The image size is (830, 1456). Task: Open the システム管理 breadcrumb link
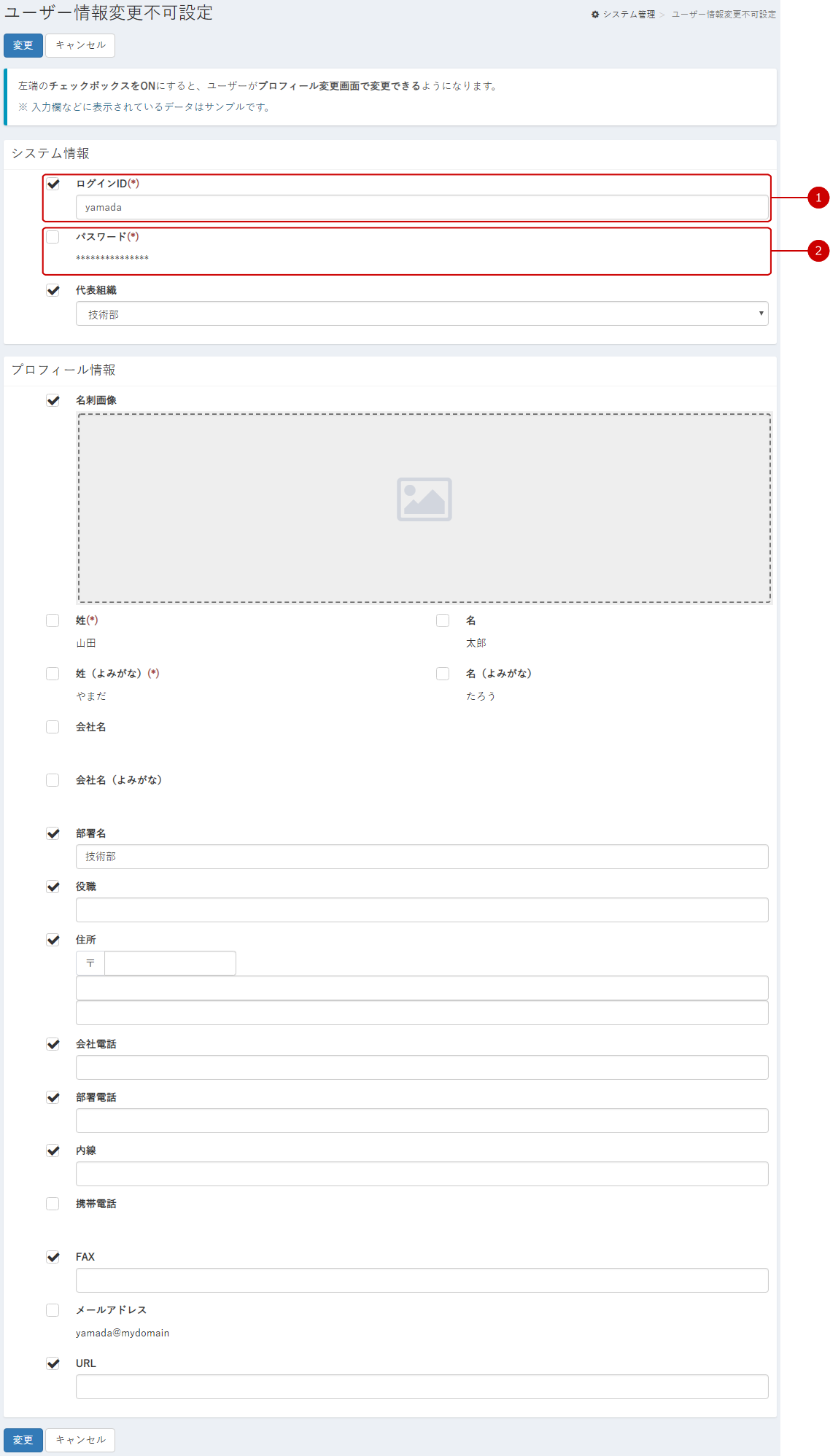(x=629, y=15)
